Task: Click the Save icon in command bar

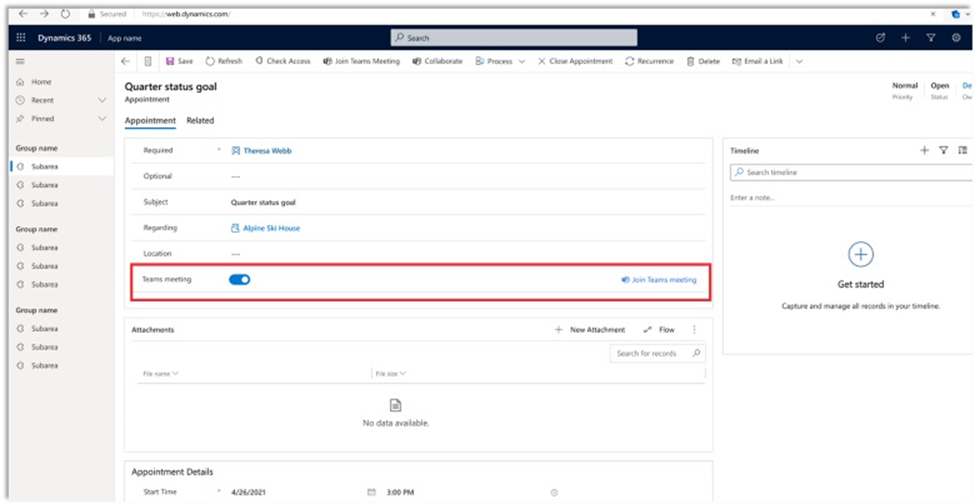Action: coord(170,61)
